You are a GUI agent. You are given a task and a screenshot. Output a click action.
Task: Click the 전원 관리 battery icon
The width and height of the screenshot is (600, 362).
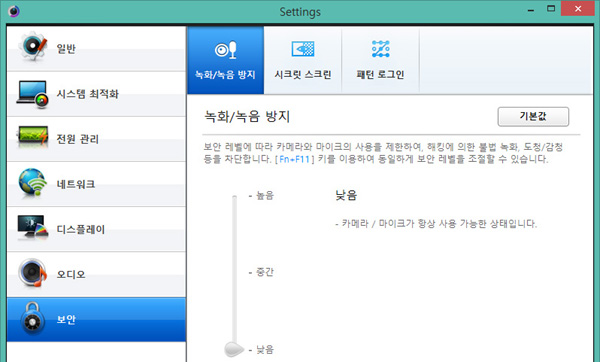coord(32,136)
